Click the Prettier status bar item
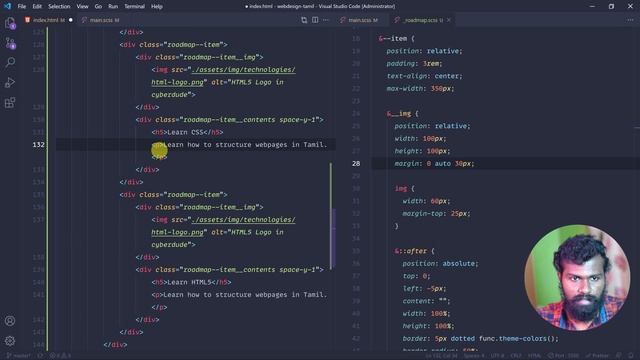The width and height of the screenshot is (640, 360). (597, 356)
